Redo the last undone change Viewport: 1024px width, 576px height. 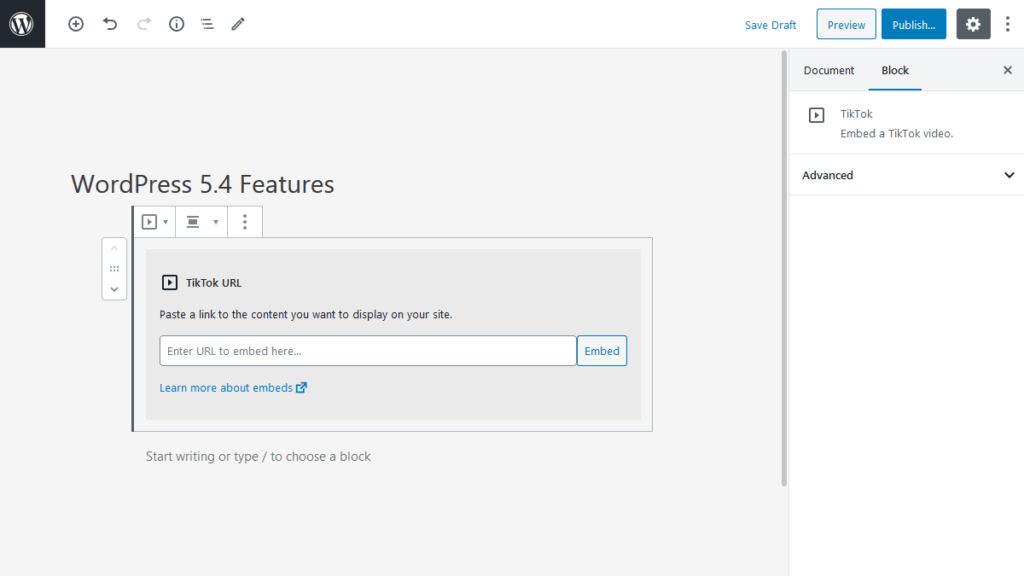[144, 24]
